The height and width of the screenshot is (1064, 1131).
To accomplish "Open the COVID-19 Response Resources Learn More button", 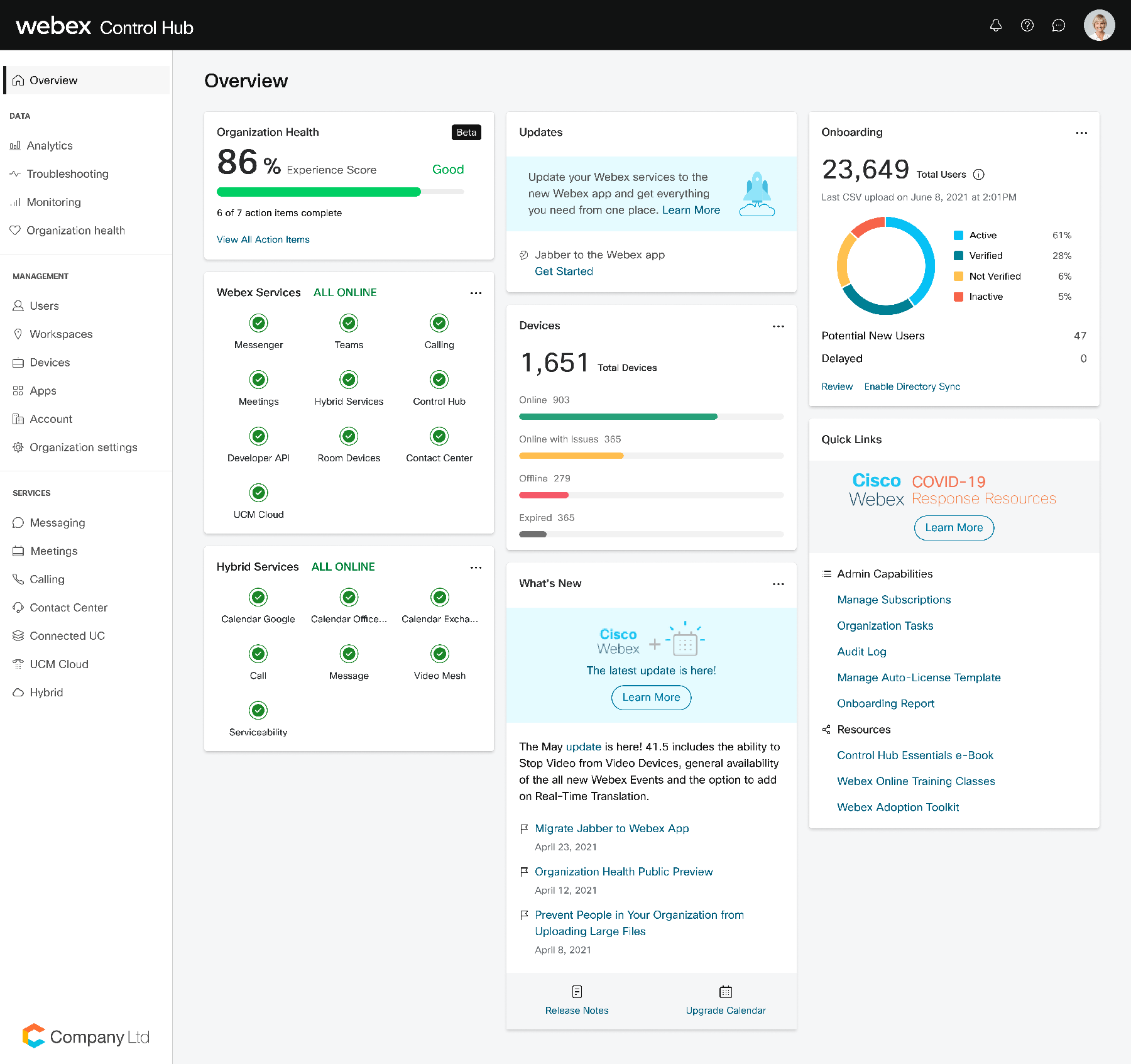I will pyautogui.click(x=953, y=528).
